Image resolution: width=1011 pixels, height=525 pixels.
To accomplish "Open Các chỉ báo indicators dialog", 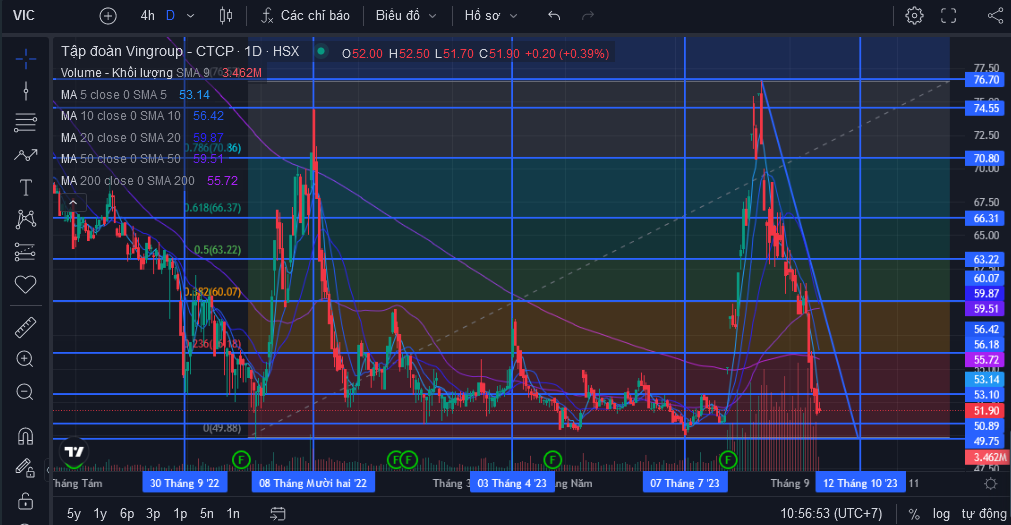I will point(306,15).
